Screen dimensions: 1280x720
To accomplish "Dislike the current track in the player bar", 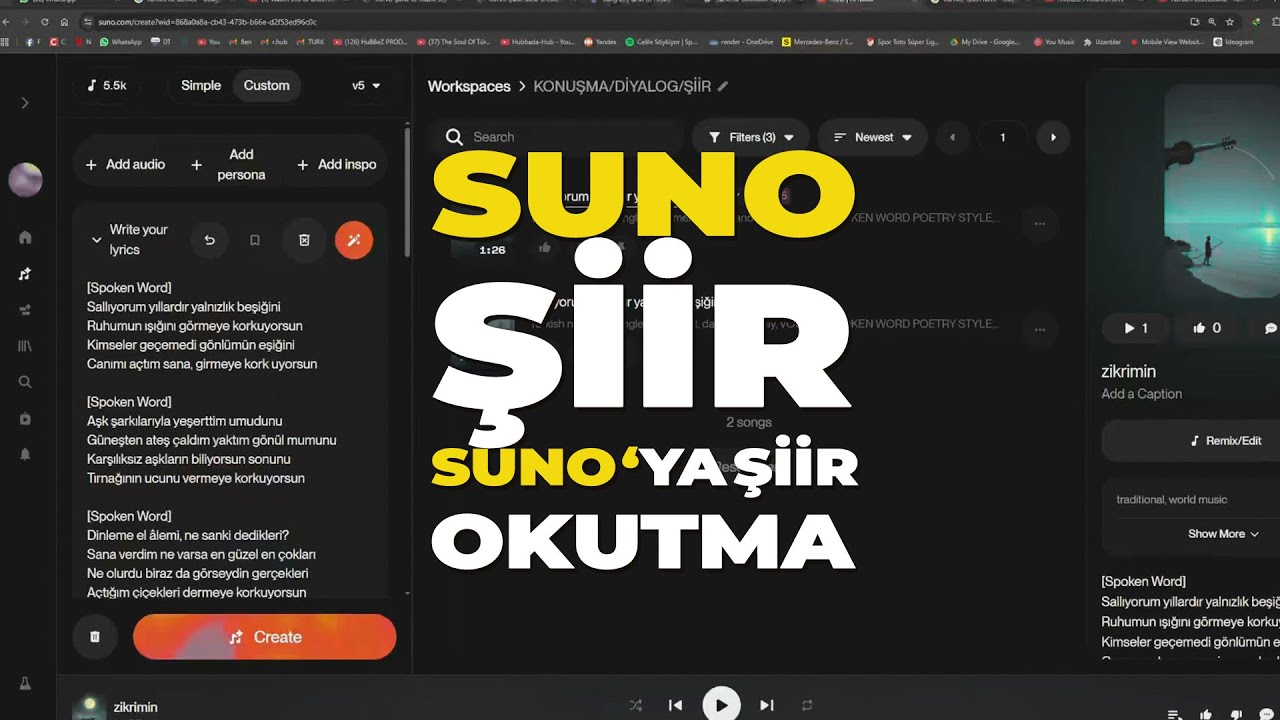I will coord(1237,714).
